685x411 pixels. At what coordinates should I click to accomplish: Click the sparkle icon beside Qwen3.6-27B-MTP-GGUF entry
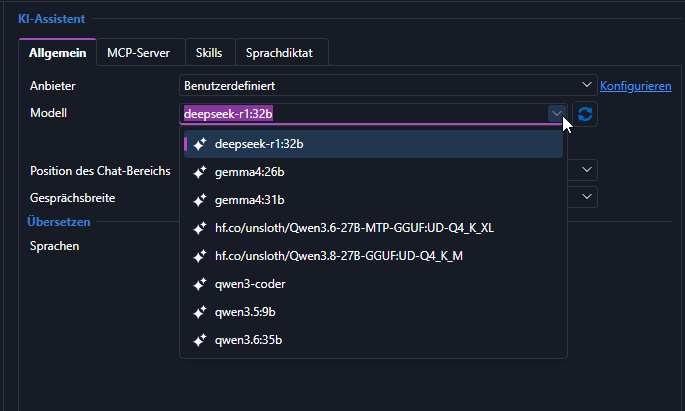coord(200,228)
